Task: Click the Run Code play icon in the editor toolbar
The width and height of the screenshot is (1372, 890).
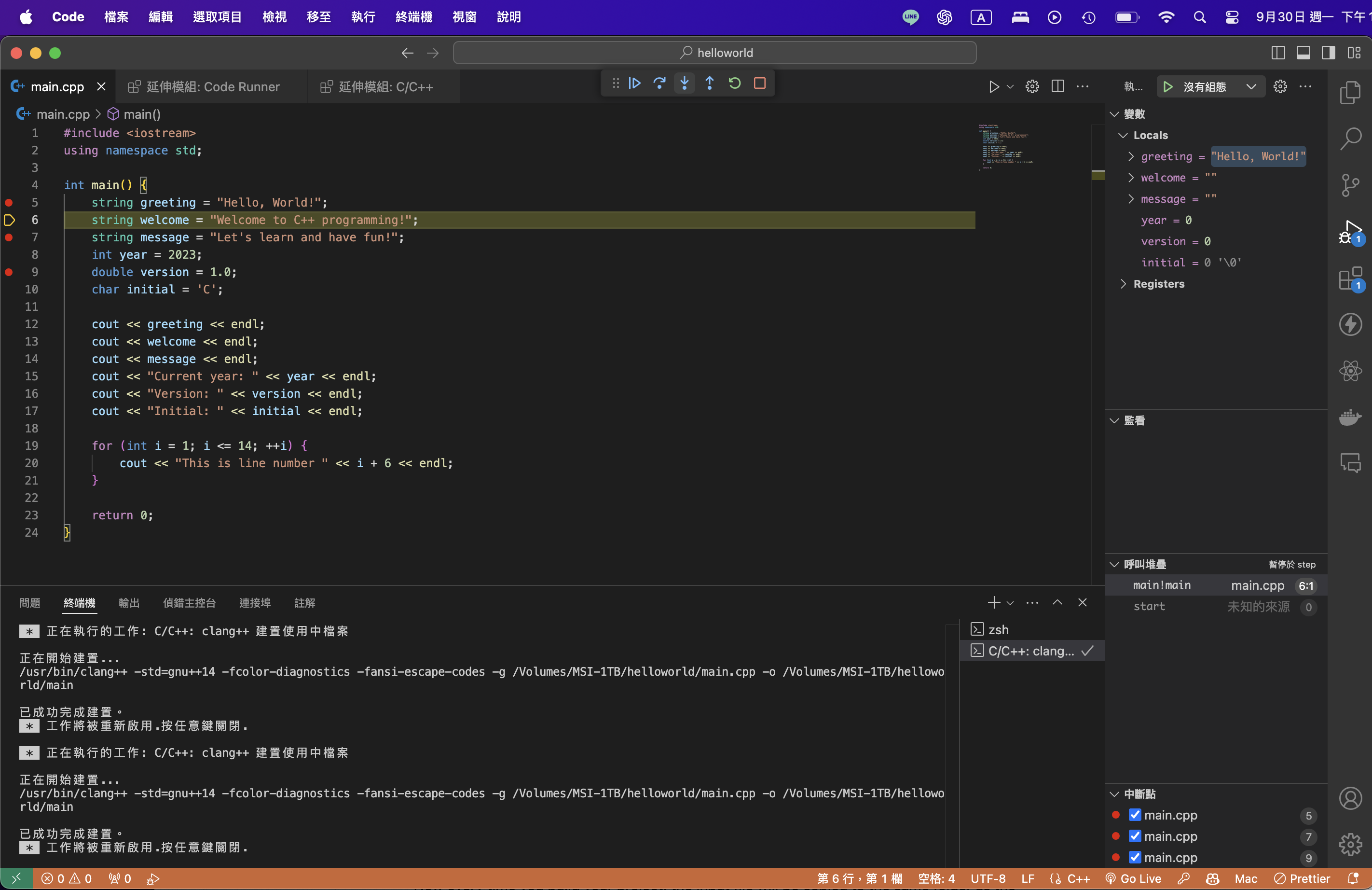Action: tap(994, 87)
